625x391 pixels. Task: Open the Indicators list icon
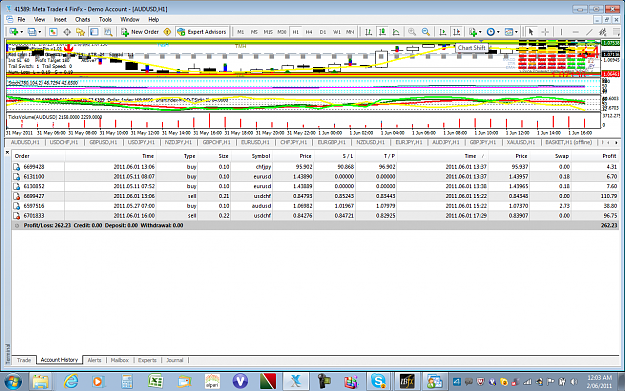[x=473, y=32]
